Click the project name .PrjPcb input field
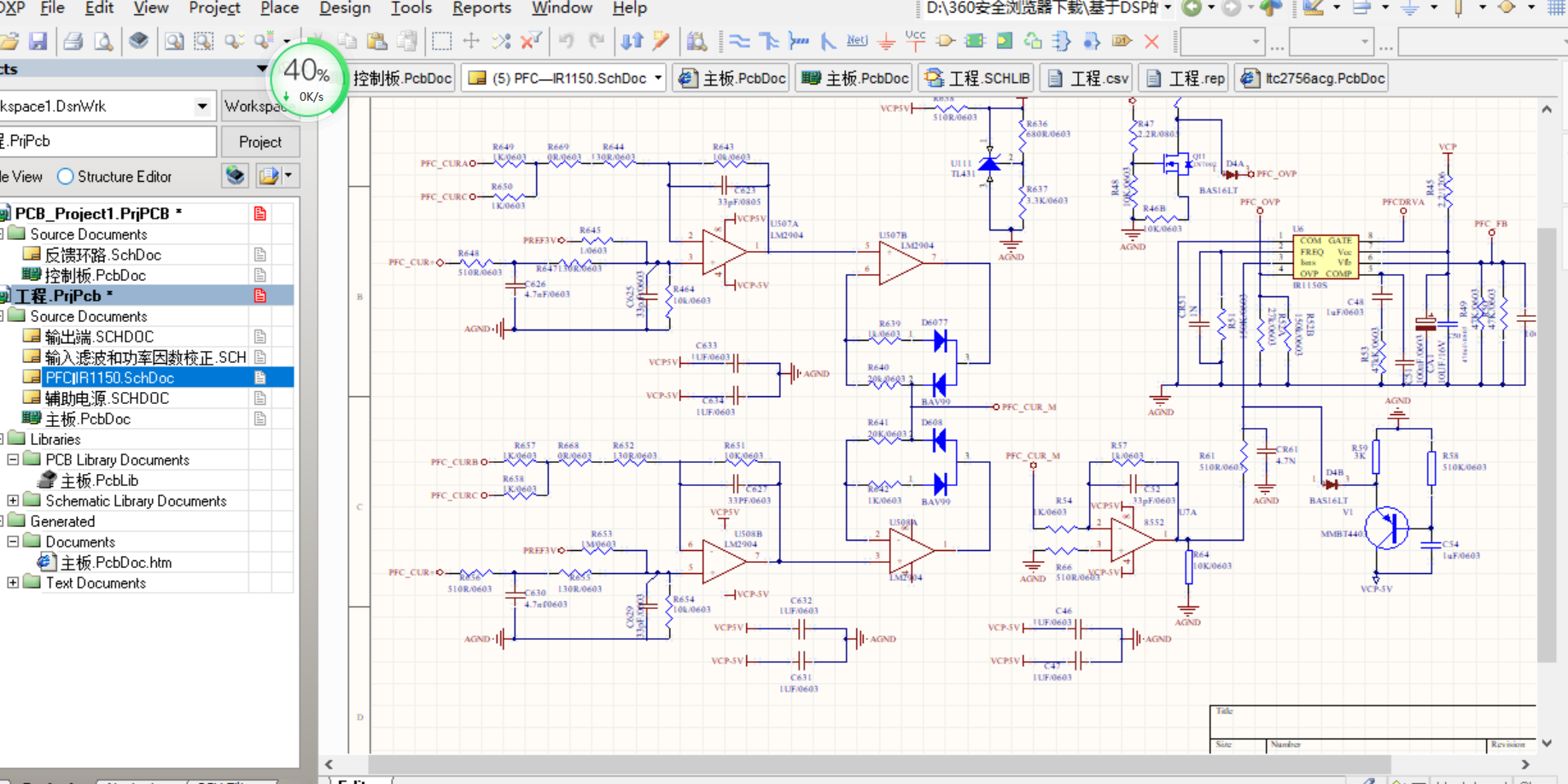Viewport: 1568px width, 784px height. pos(108,141)
